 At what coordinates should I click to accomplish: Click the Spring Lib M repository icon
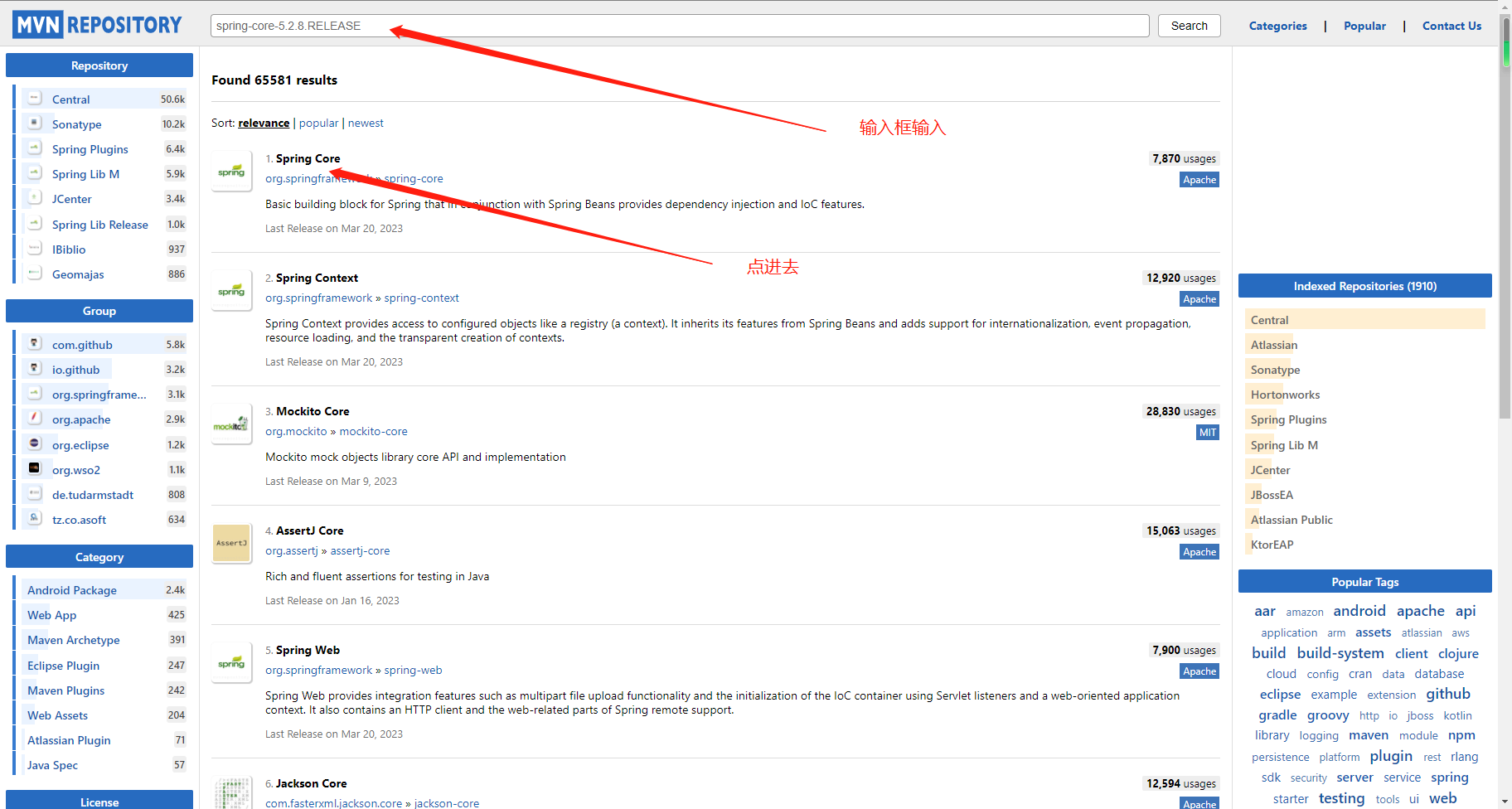(x=35, y=173)
